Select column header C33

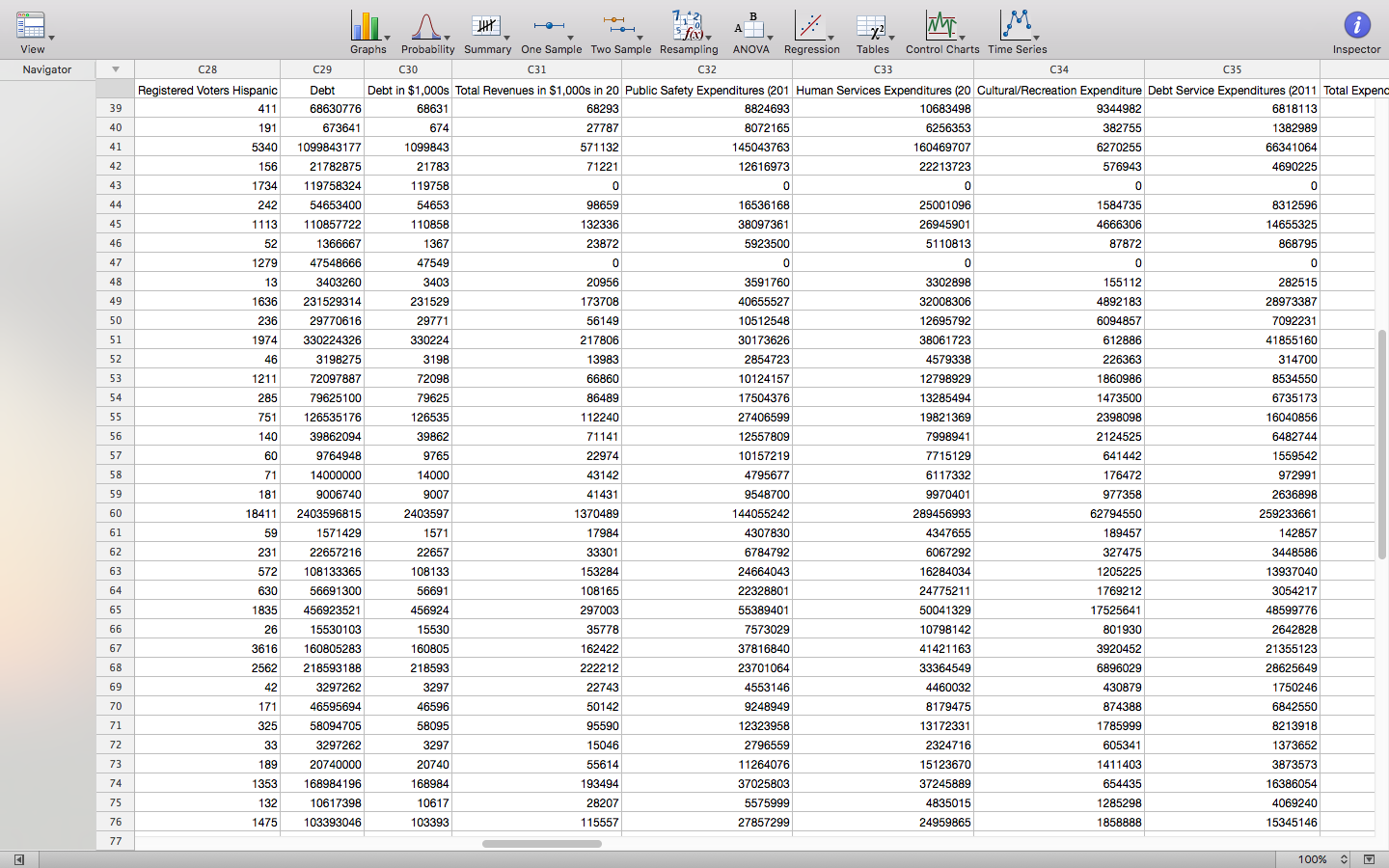click(x=884, y=69)
